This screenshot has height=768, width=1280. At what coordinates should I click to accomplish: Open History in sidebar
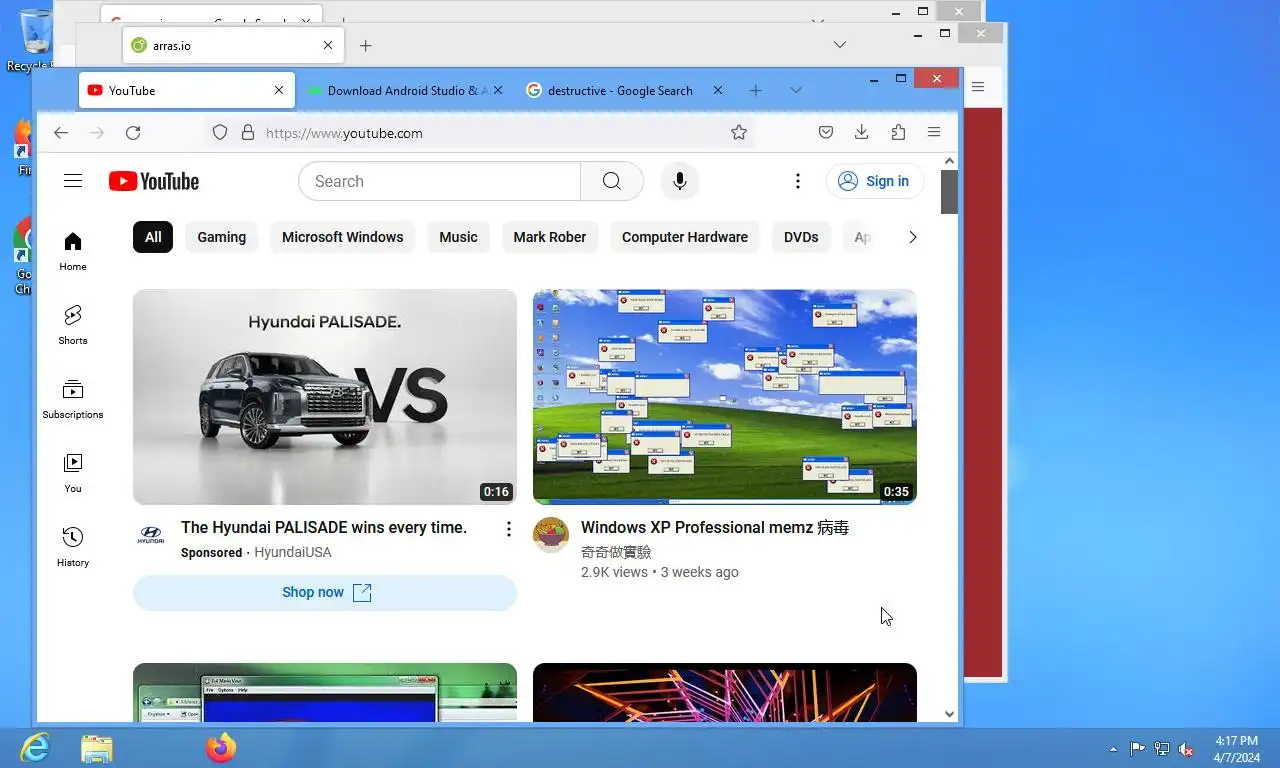73,547
